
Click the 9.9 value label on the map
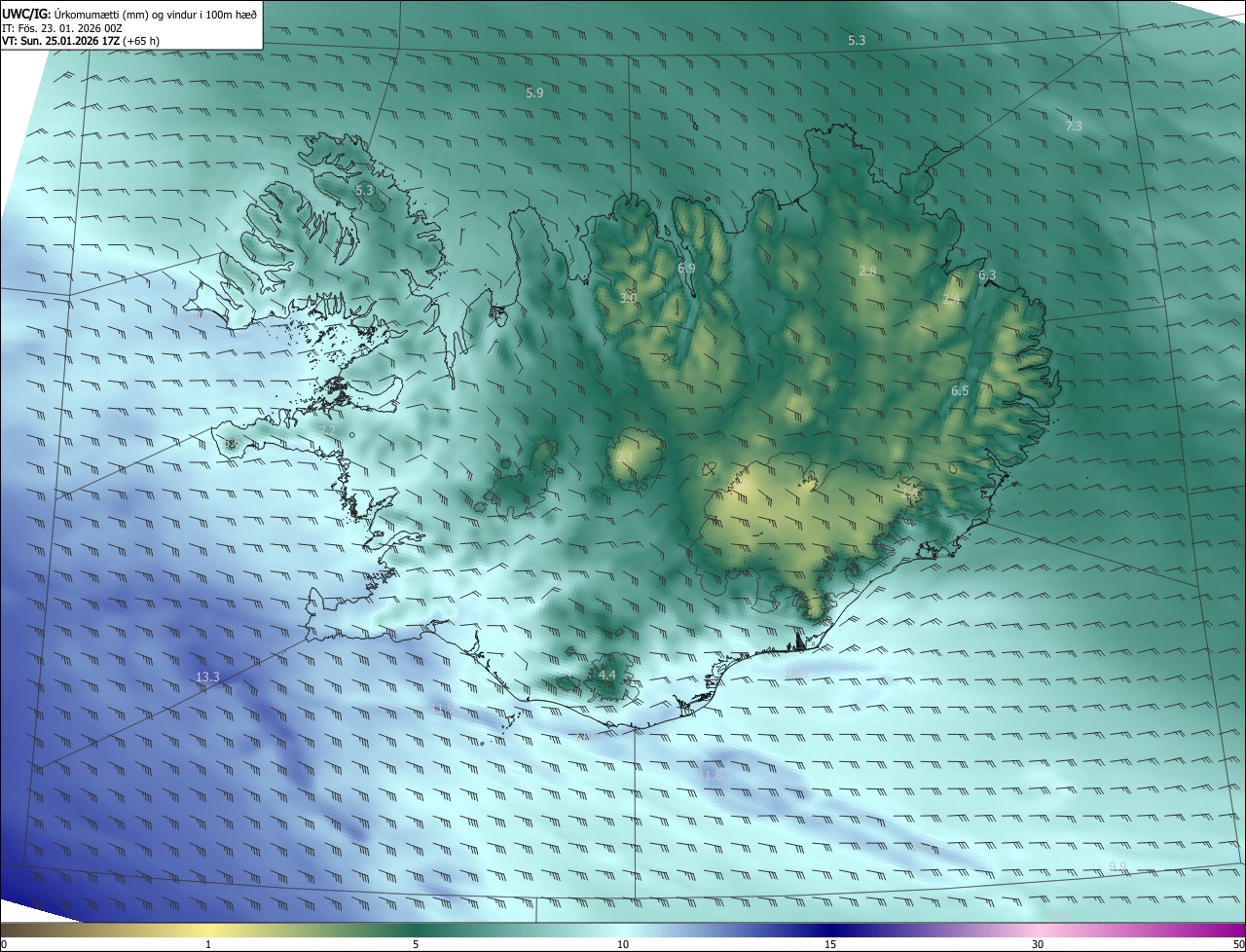click(1118, 866)
